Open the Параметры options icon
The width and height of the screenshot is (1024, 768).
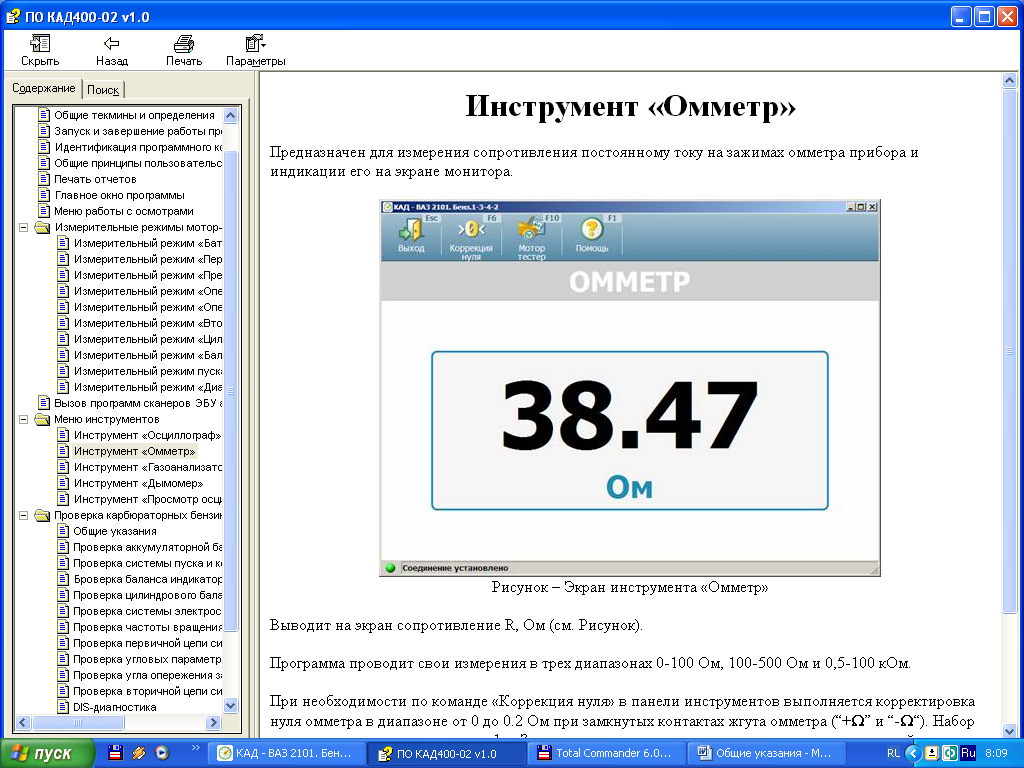click(x=255, y=44)
